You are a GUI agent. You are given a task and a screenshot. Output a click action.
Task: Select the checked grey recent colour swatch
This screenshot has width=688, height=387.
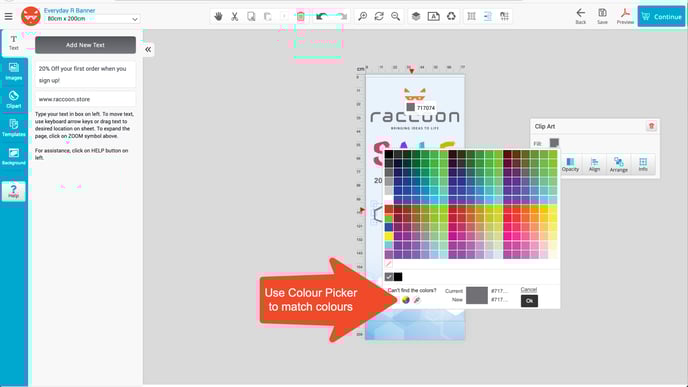tap(389, 277)
